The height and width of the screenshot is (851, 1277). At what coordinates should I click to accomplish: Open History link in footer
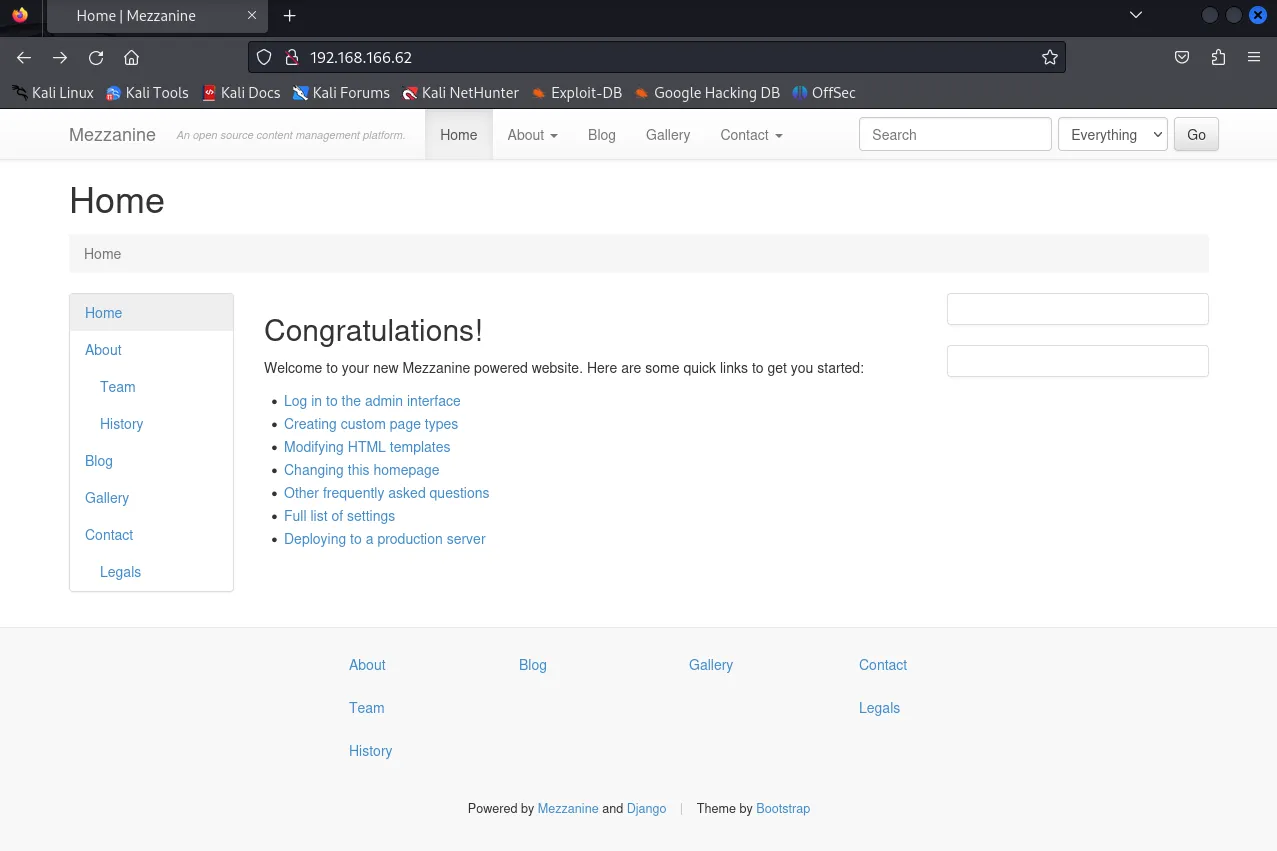coord(370,751)
